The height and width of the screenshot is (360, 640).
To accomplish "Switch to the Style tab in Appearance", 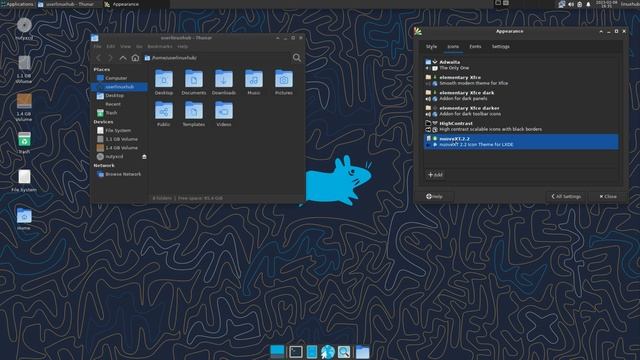I will point(431,47).
